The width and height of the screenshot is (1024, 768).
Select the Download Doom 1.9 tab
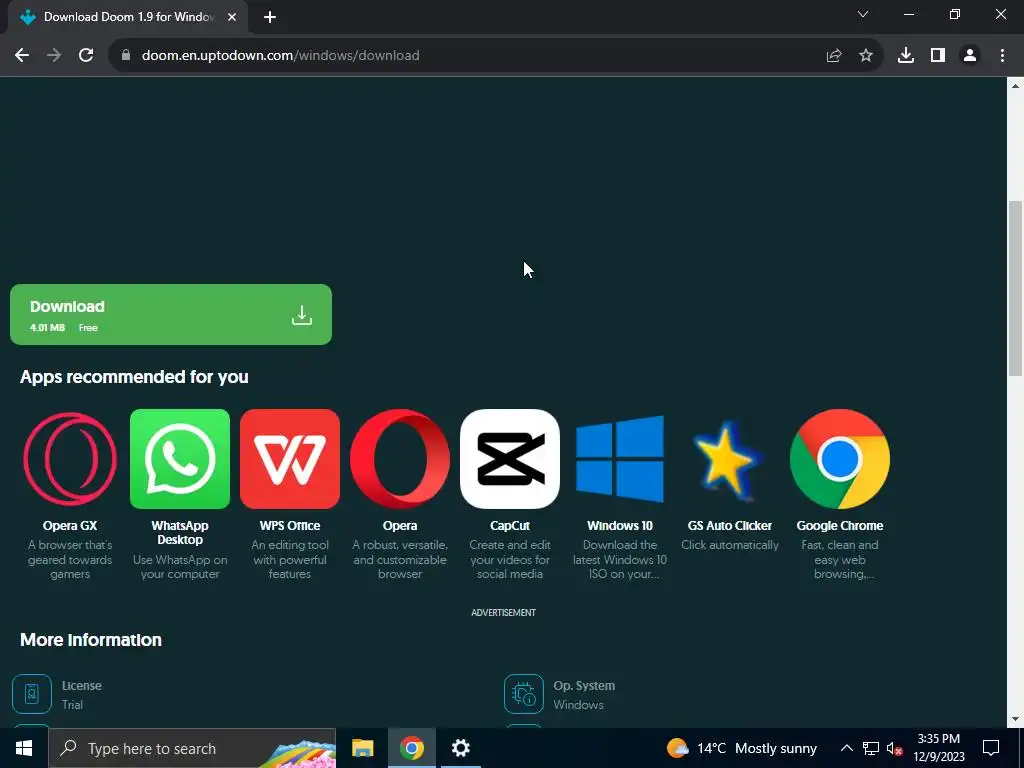[128, 17]
